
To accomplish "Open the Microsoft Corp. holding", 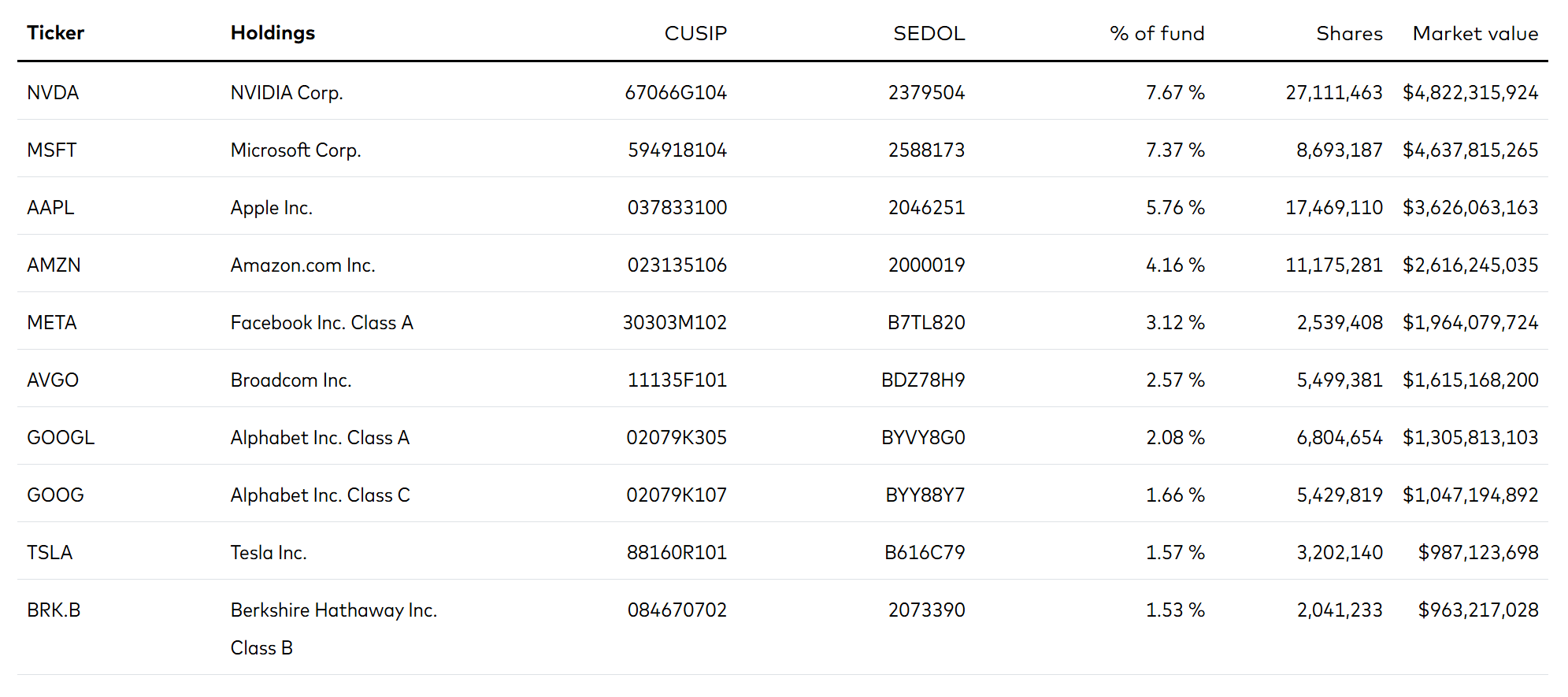I will click(295, 150).
